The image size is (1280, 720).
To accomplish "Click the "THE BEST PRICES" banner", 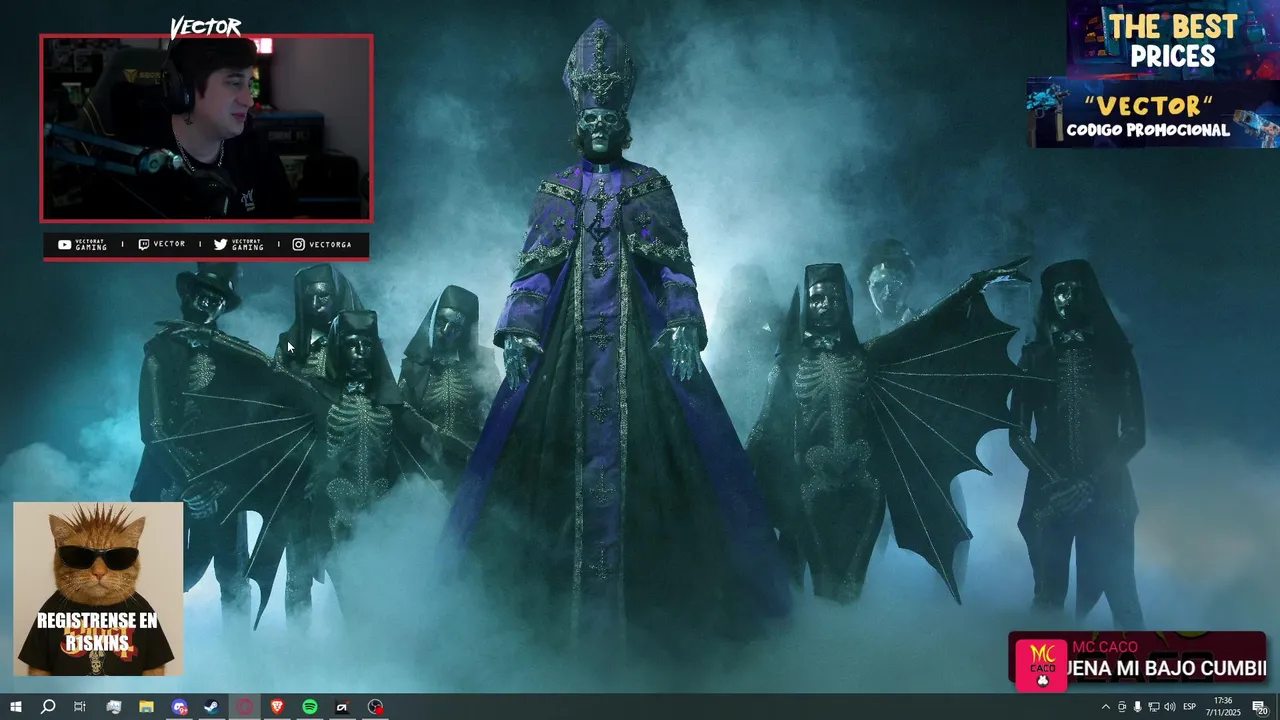I will point(1172,40).
